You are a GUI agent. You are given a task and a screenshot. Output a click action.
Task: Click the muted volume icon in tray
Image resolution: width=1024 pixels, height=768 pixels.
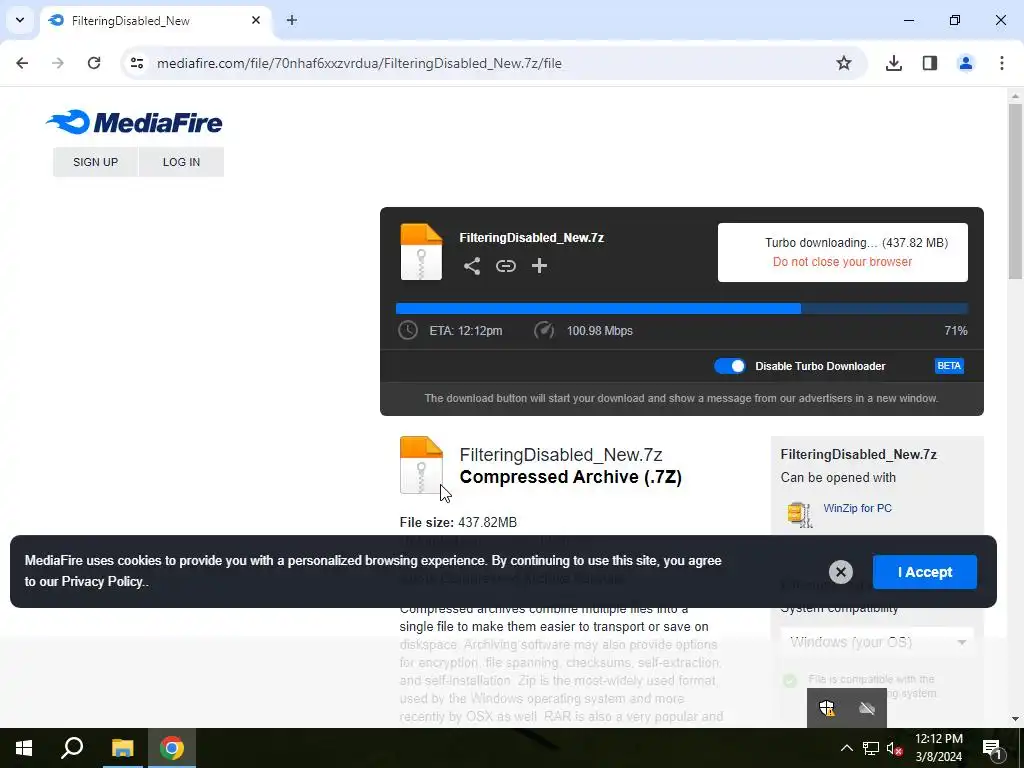coord(894,748)
